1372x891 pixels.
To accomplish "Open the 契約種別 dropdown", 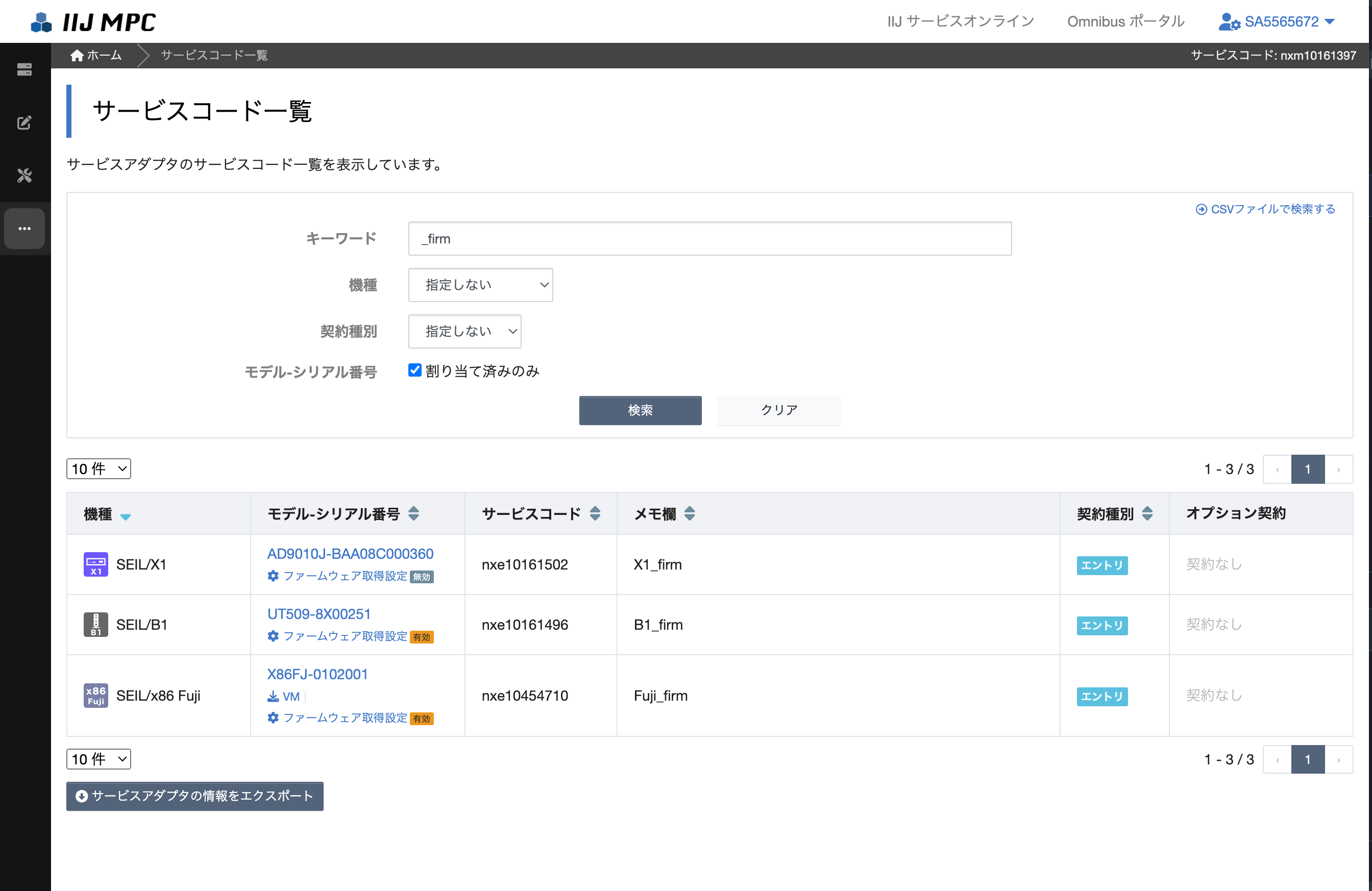I will click(x=464, y=331).
